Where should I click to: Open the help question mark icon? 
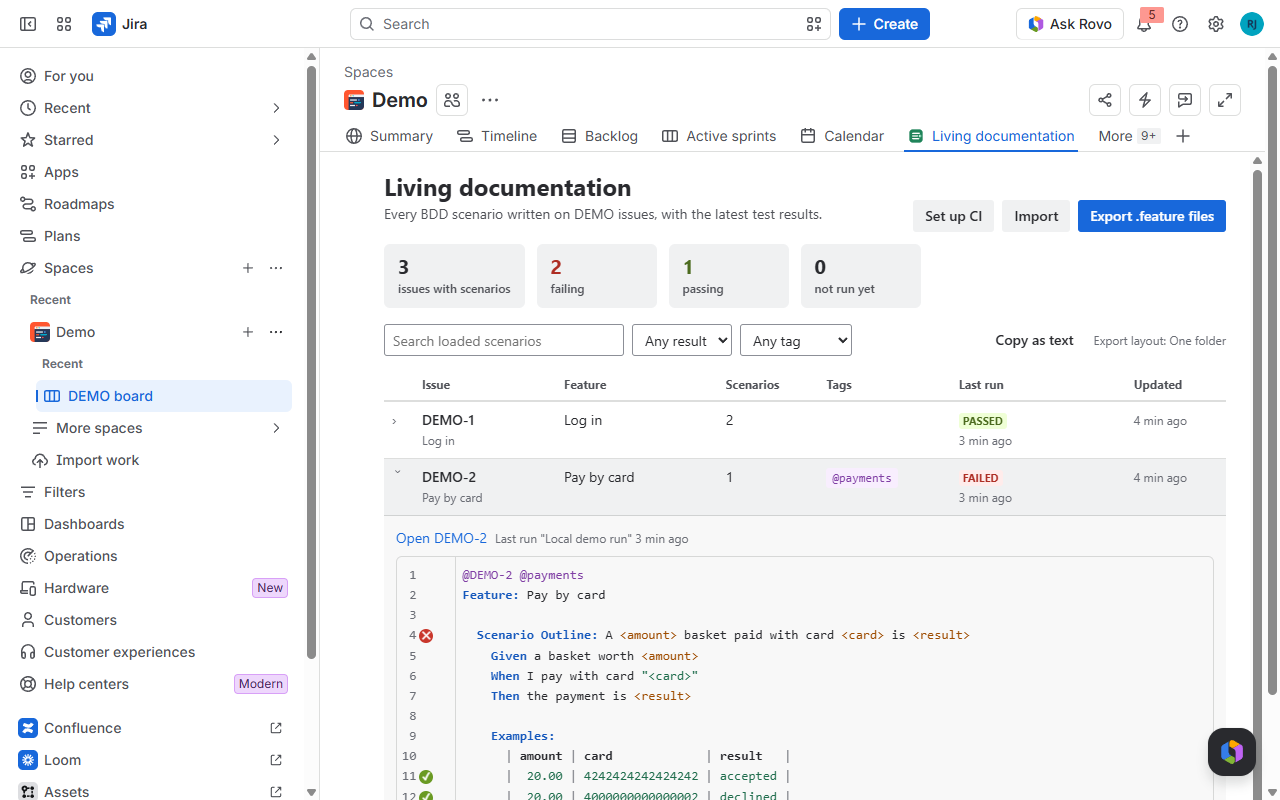pos(1180,24)
